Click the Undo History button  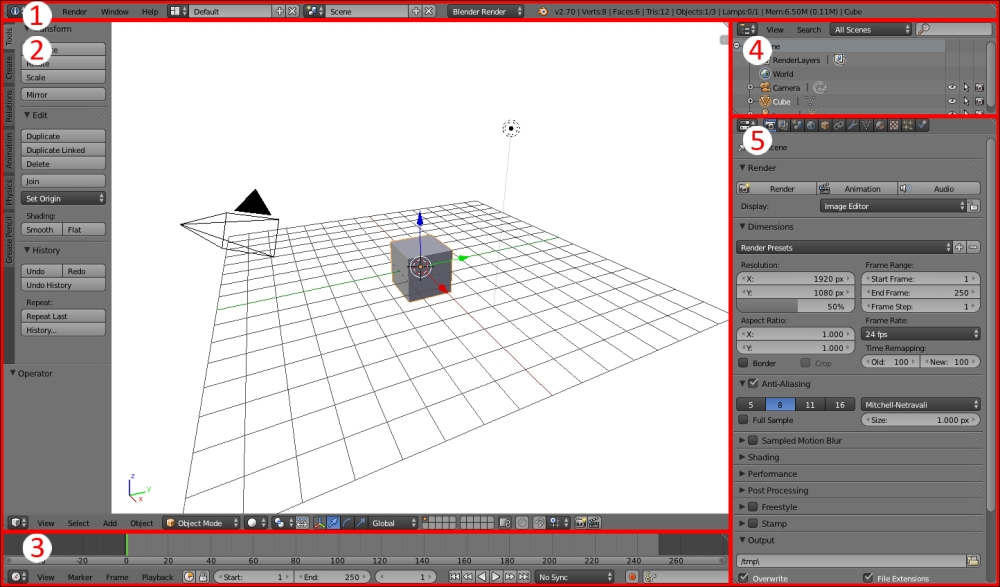point(63,285)
